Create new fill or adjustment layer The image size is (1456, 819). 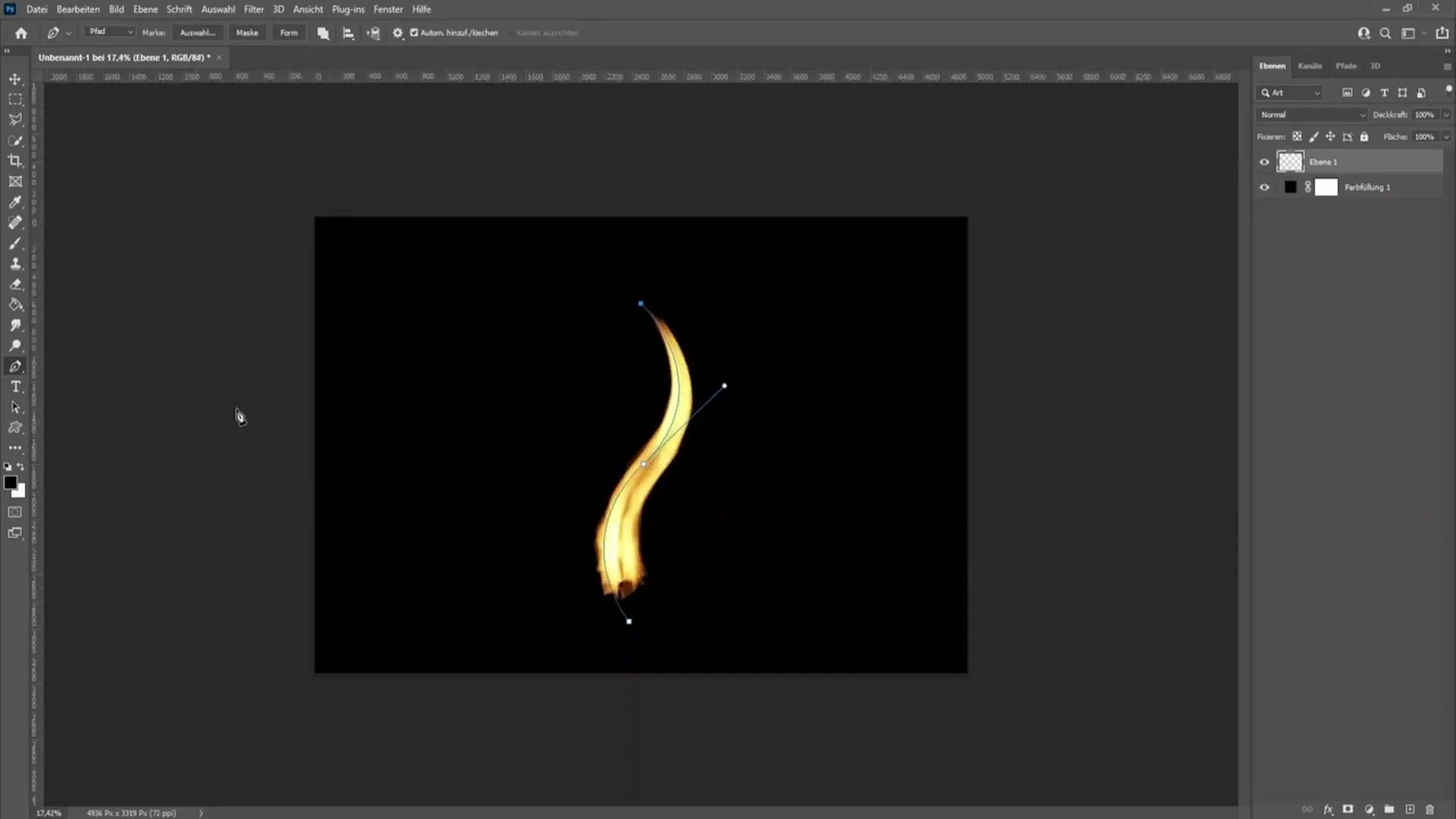pyautogui.click(x=1369, y=809)
